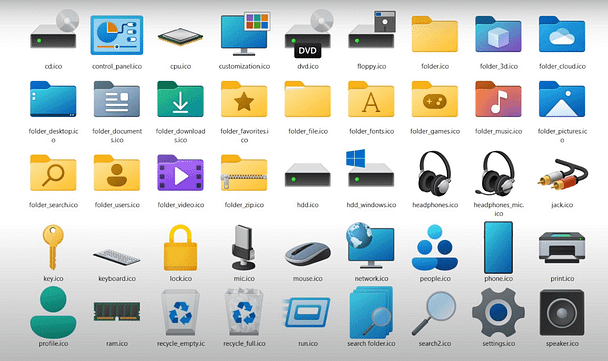Click the hdd_windows.ico drive icon
This screenshot has width=608, height=361.
pos(370,168)
